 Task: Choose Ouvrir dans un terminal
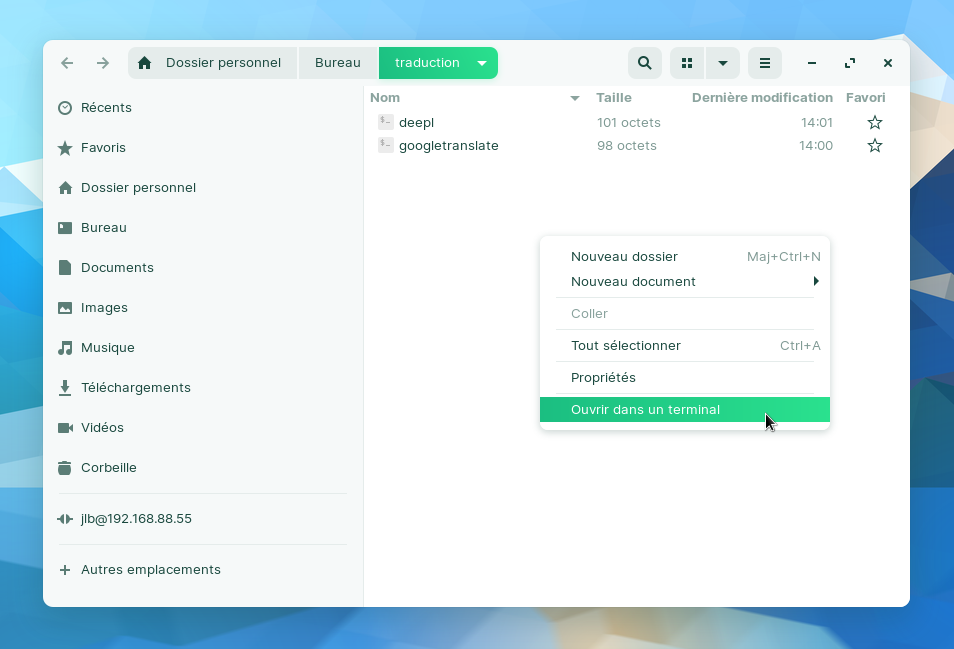pyautogui.click(x=645, y=409)
